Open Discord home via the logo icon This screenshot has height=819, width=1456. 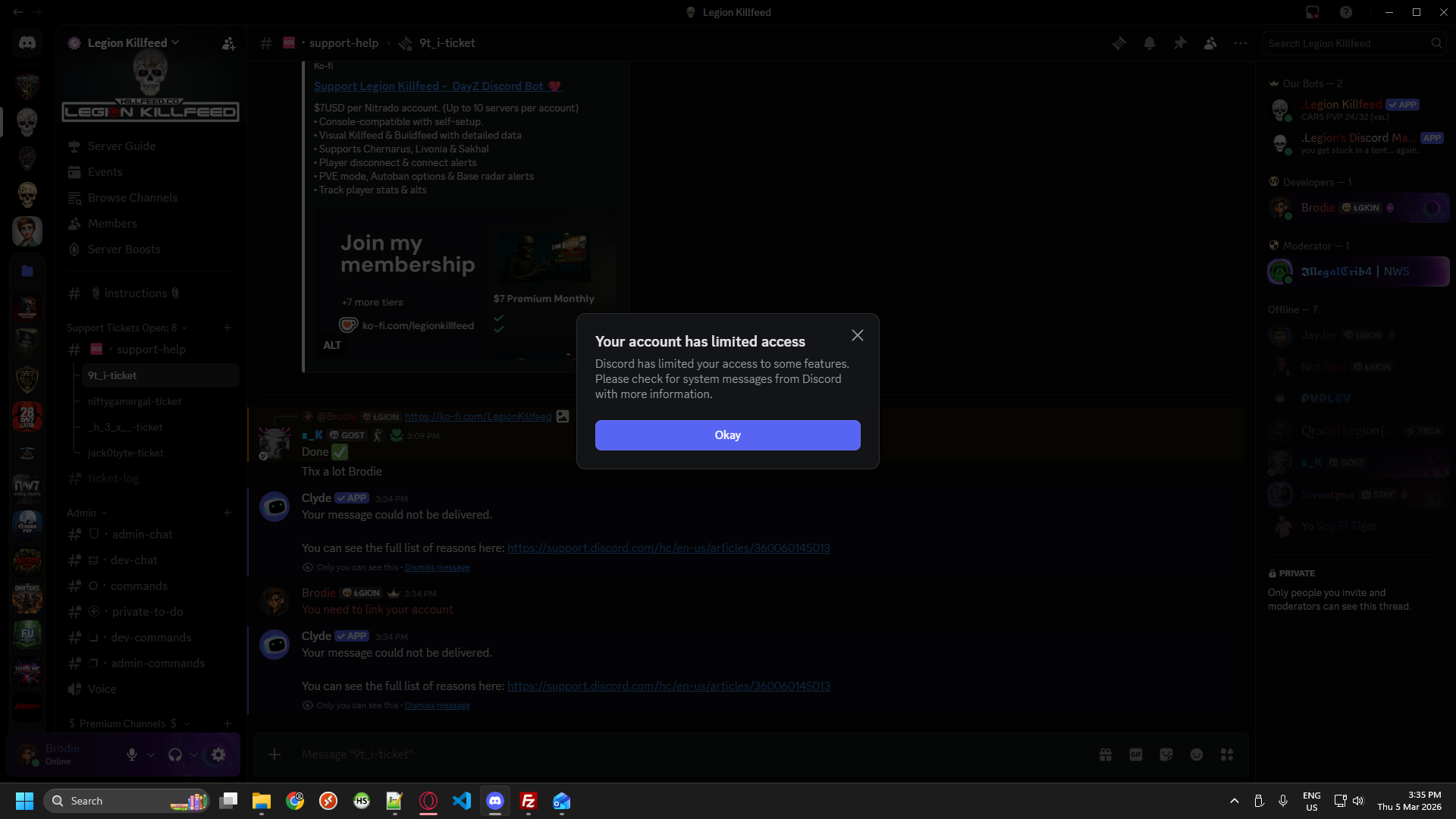coord(27,43)
